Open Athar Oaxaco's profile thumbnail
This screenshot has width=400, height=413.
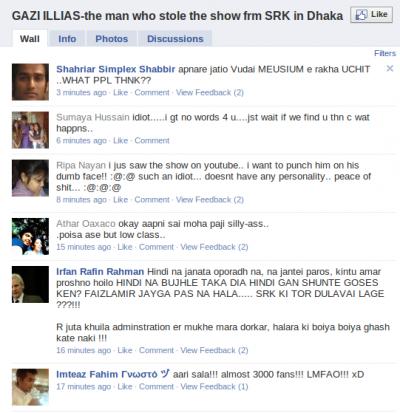click(x=30, y=237)
